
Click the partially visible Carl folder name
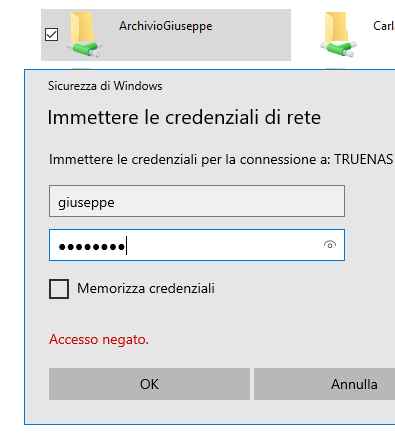point(384,26)
